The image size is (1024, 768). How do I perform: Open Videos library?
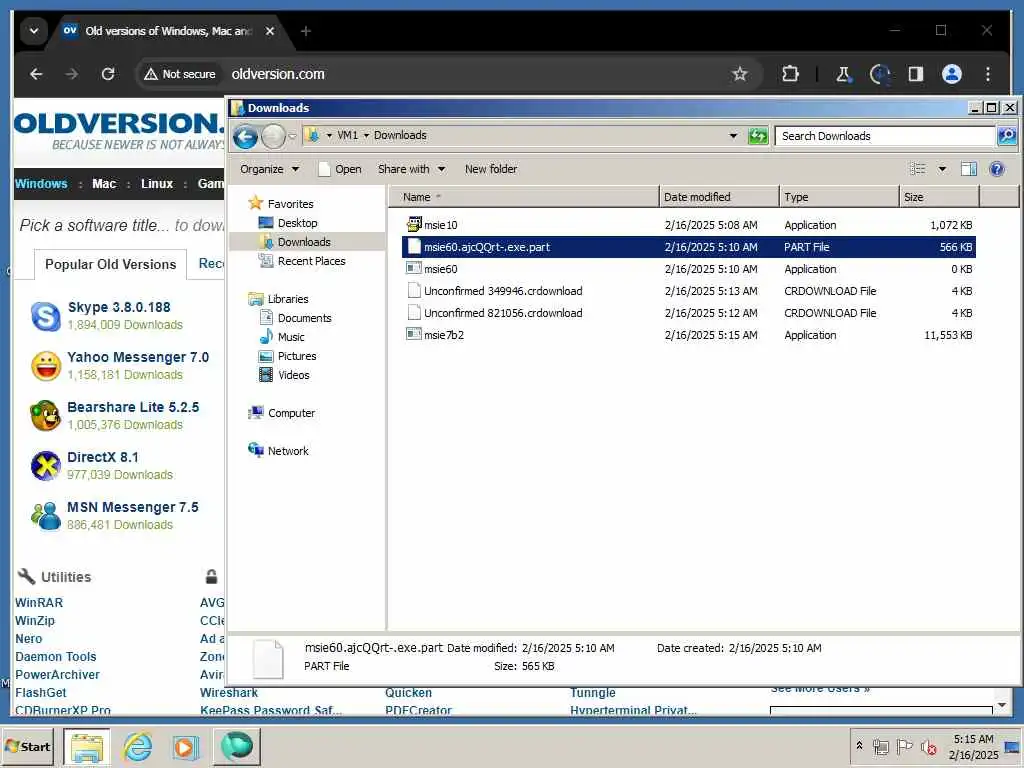293,375
